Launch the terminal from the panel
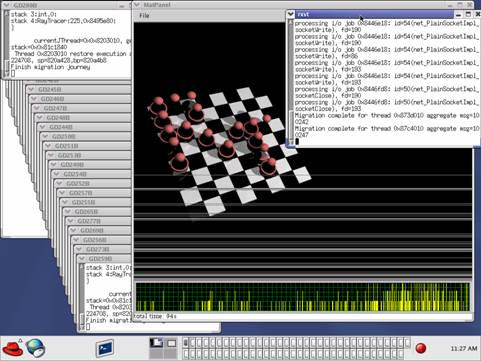 point(105,348)
